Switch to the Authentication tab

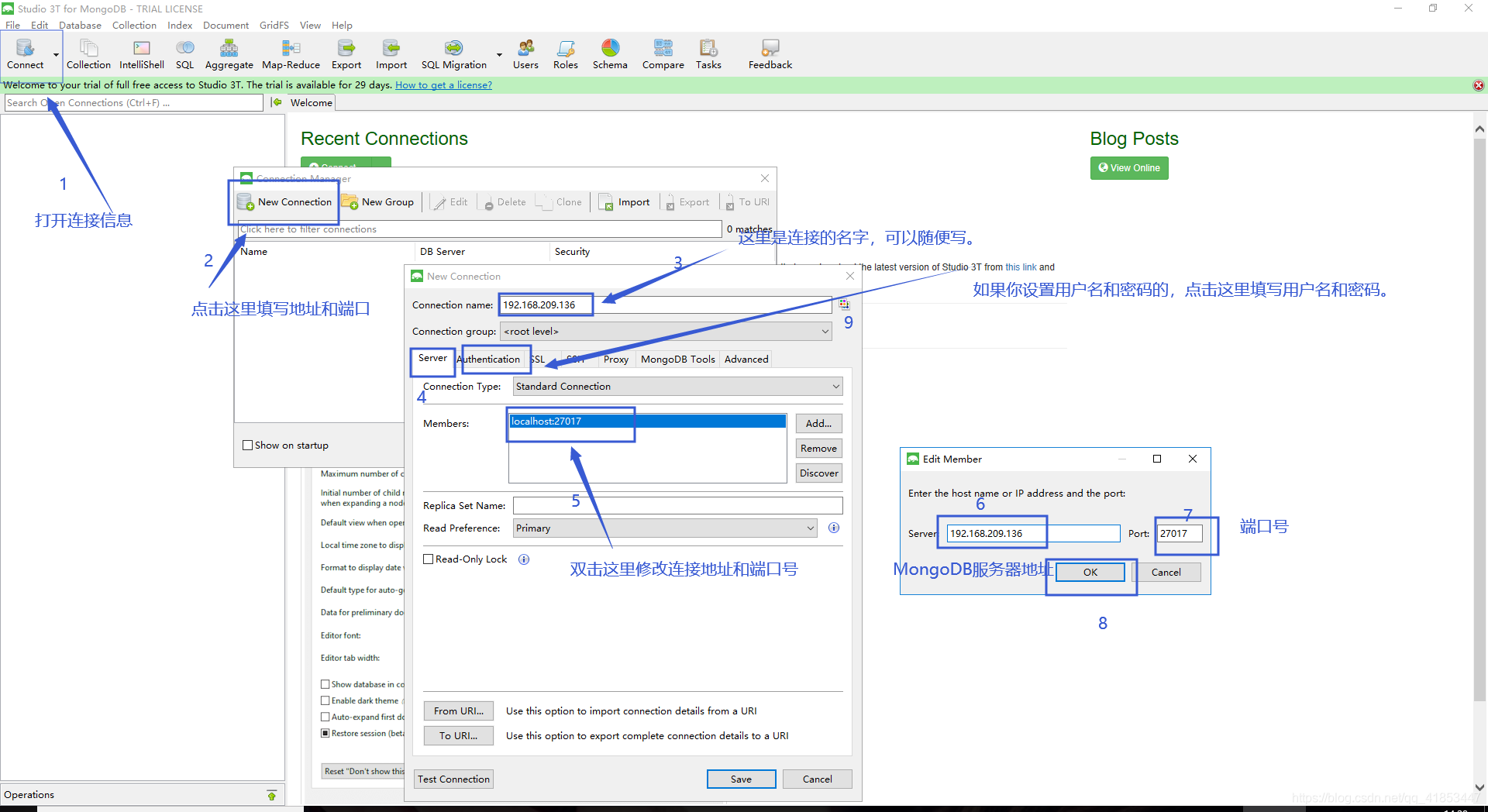point(489,360)
